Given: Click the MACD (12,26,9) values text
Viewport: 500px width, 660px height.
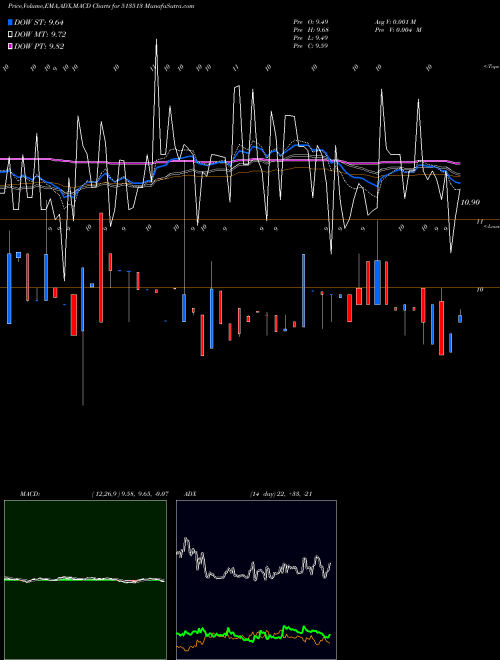Looking at the screenshot, I should tap(130, 494).
